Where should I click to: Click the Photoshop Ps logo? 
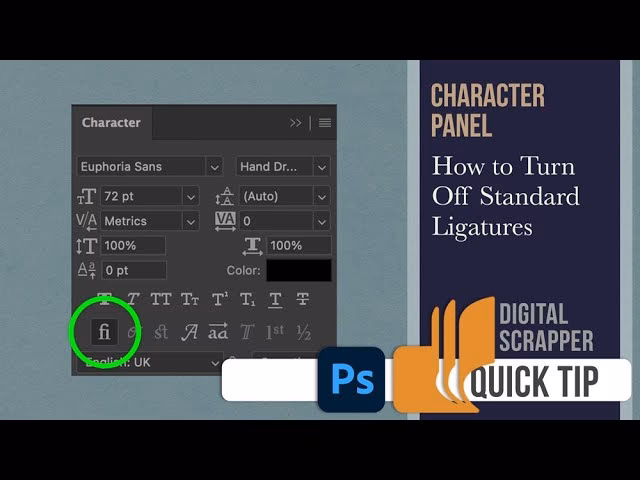pos(351,380)
